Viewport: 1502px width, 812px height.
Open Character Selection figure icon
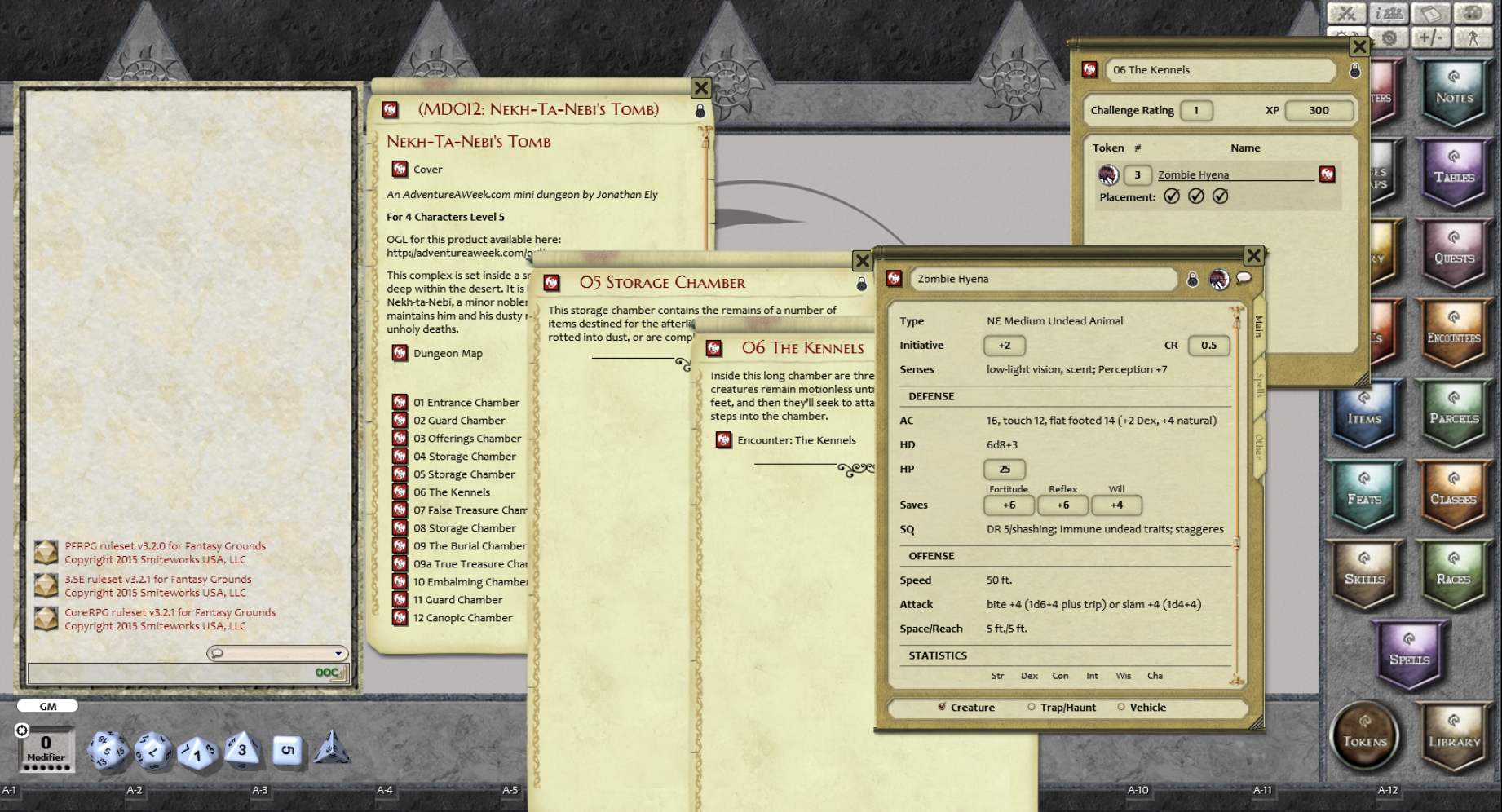click(x=1474, y=38)
